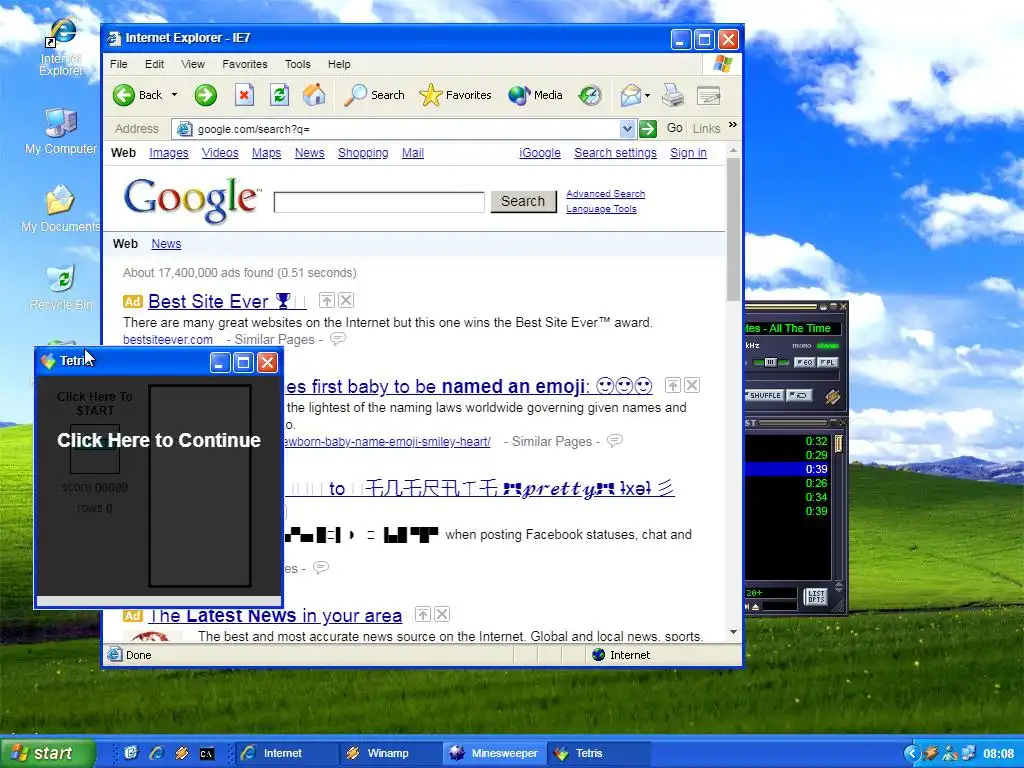Screen dimensions: 1024x768
Task: Open the Mail link on Google page
Action: tap(413, 153)
